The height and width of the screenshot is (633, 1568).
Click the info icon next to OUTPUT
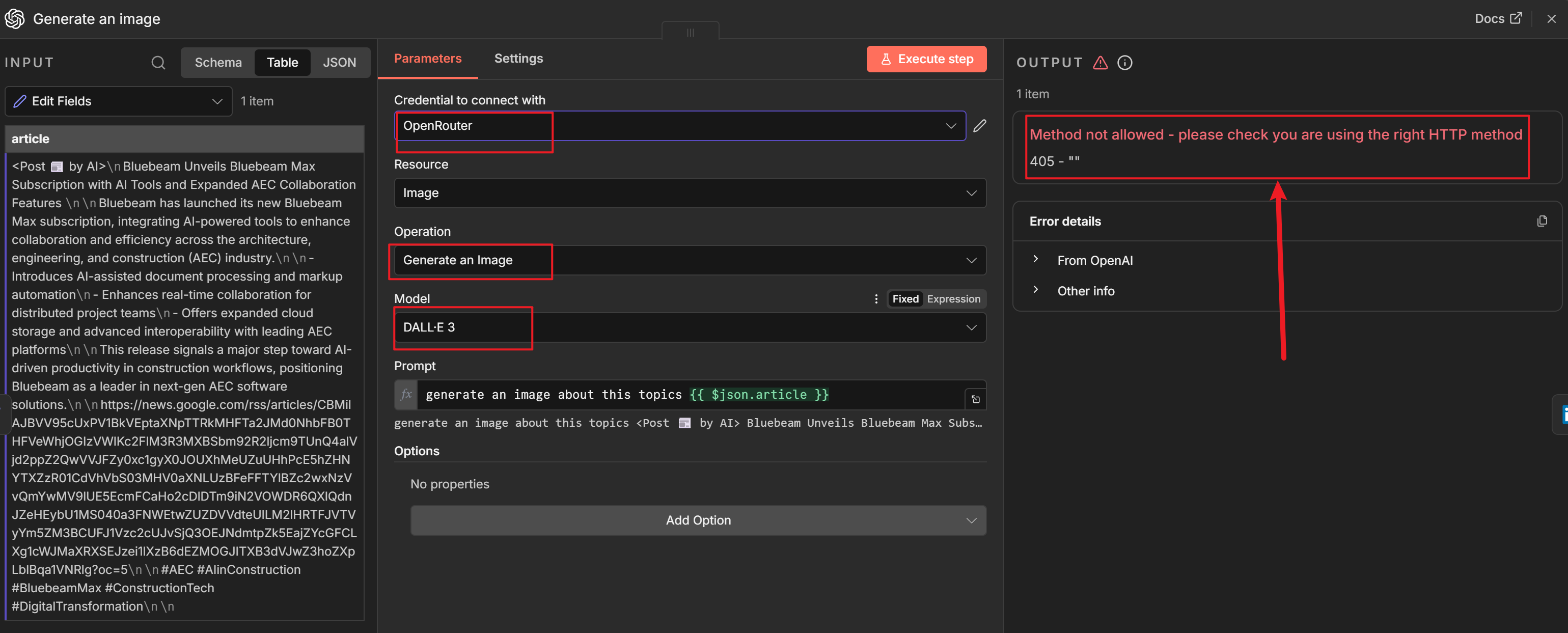tap(1124, 63)
